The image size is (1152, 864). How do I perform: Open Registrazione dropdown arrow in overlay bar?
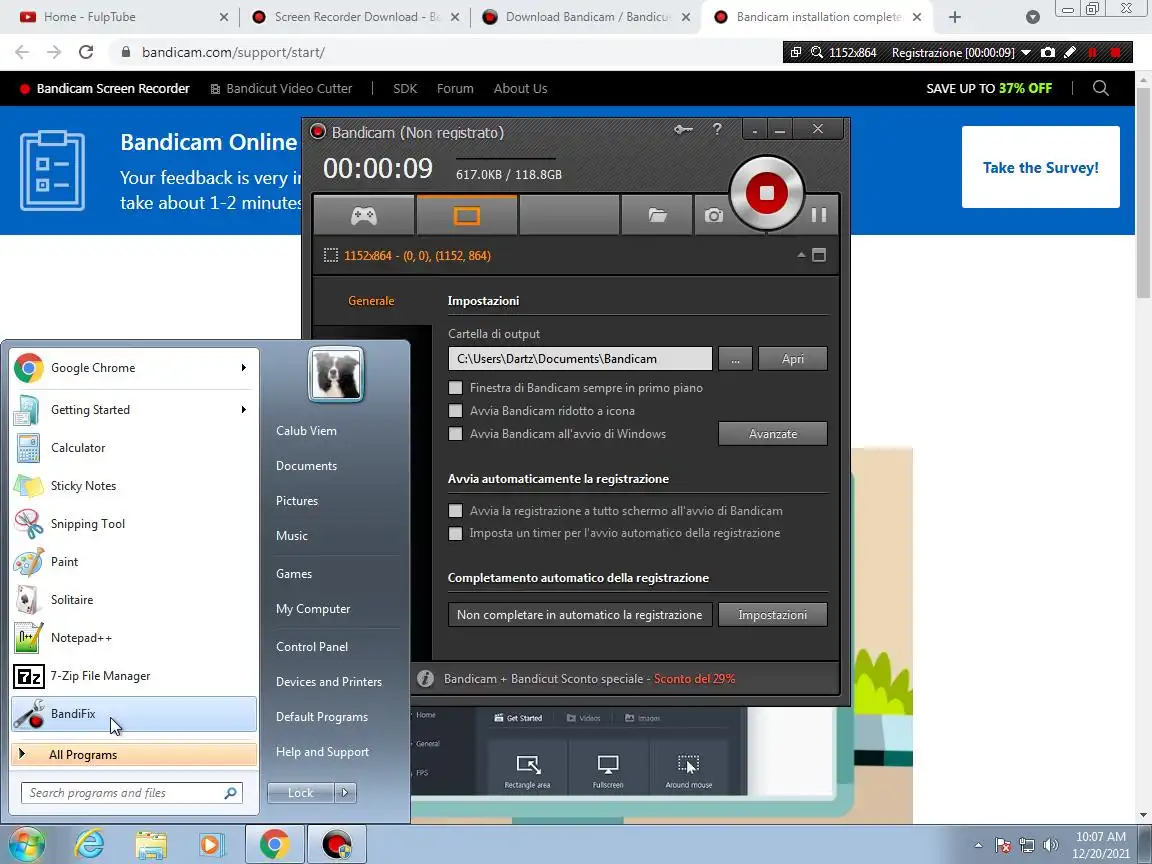(x=1026, y=52)
